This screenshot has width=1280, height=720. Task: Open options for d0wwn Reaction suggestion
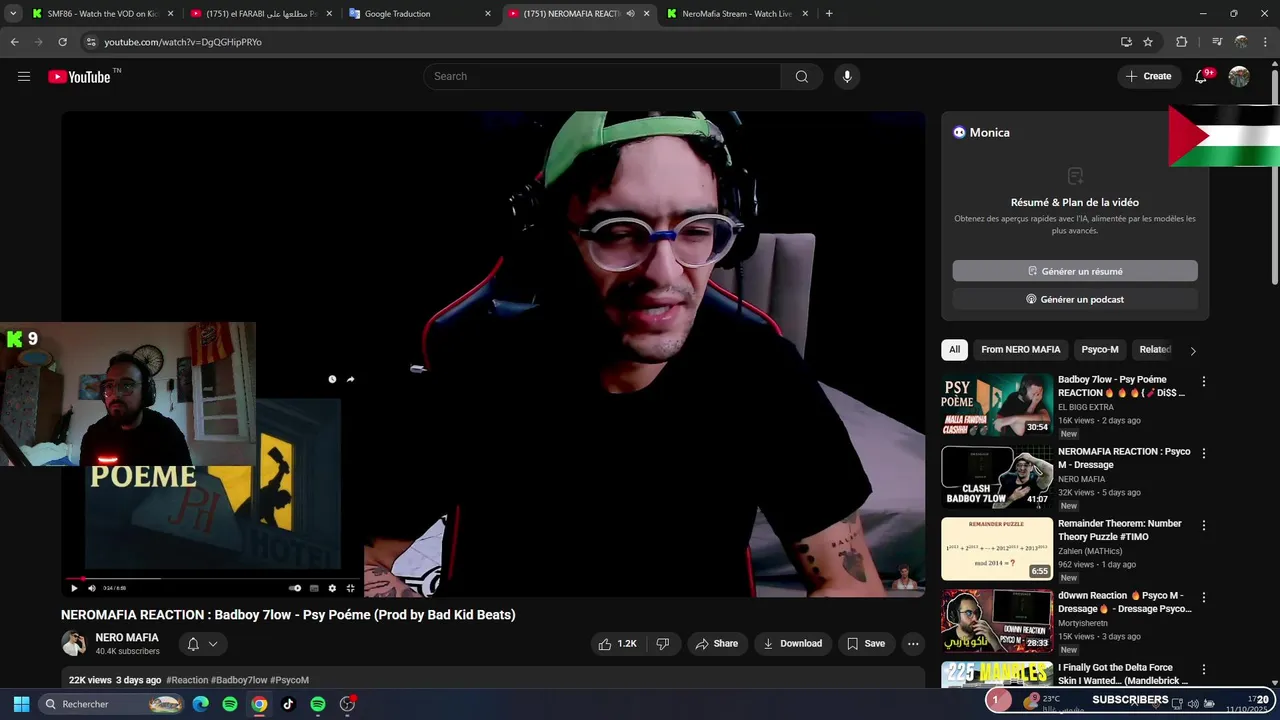[1204, 598]
